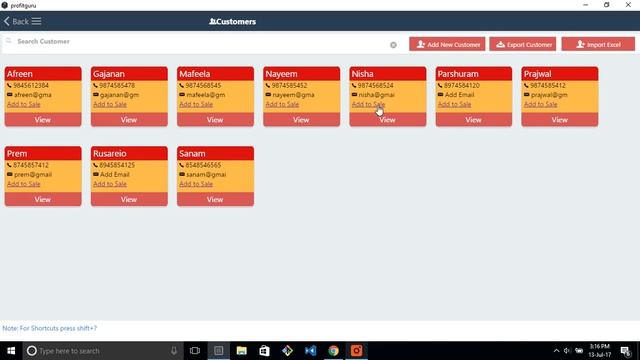This screenshot has height=360, width=640.
Task: Click Import Excel button
Action: (598, 44)
